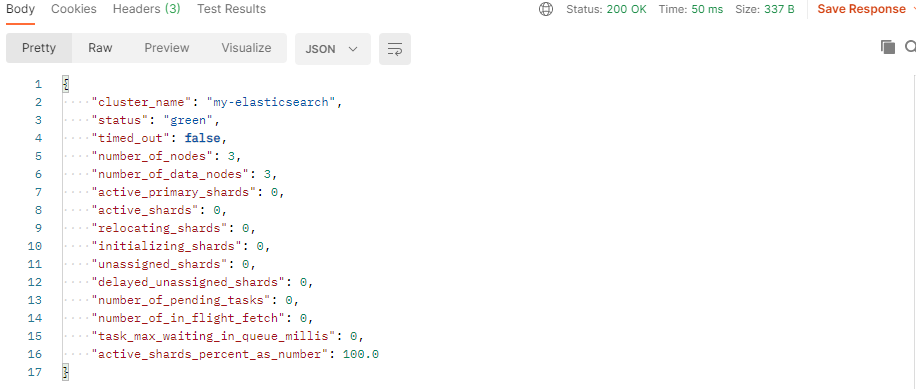Screen dimensions: 916x389
Task: Click the "active_primary_shards" key
Action: point(174,192)
